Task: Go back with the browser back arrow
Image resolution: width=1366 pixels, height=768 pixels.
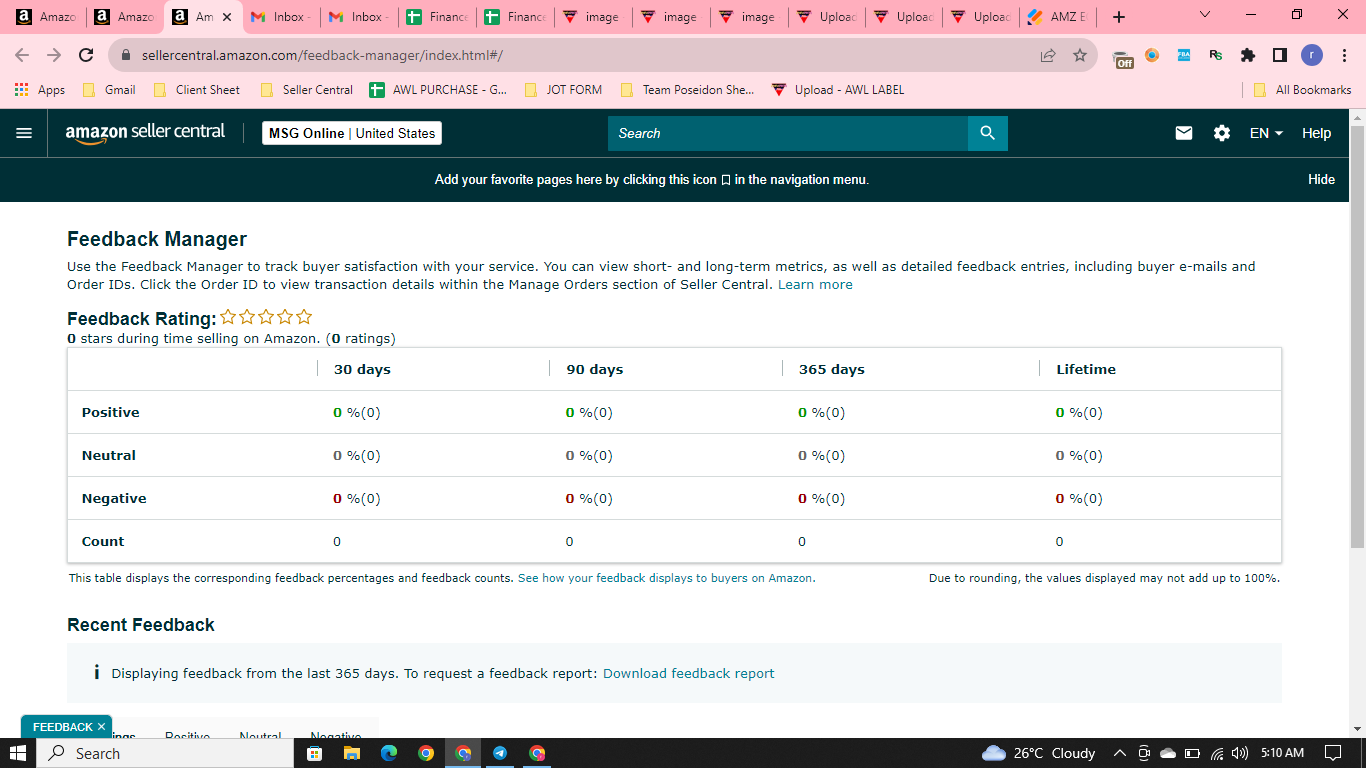Action: [22, 55]
